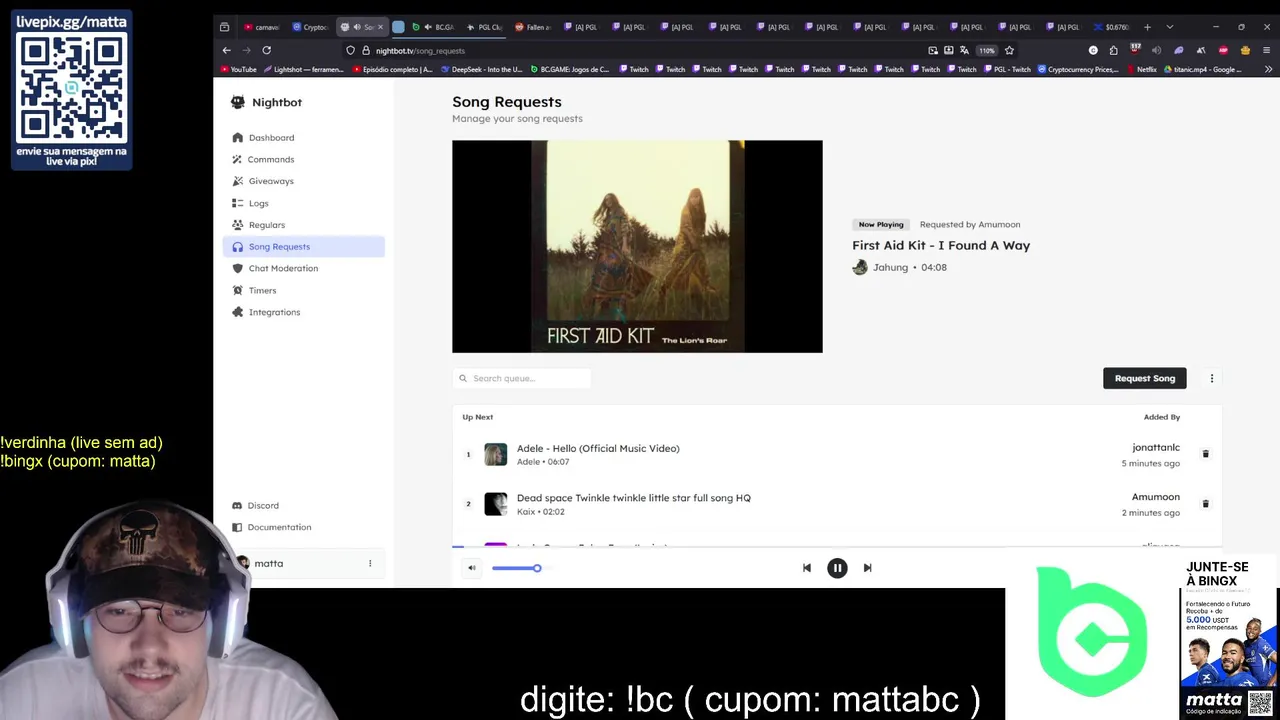The image size is (1280, 720).
Task: Click the Request Song button
Action: (1145, 378)
